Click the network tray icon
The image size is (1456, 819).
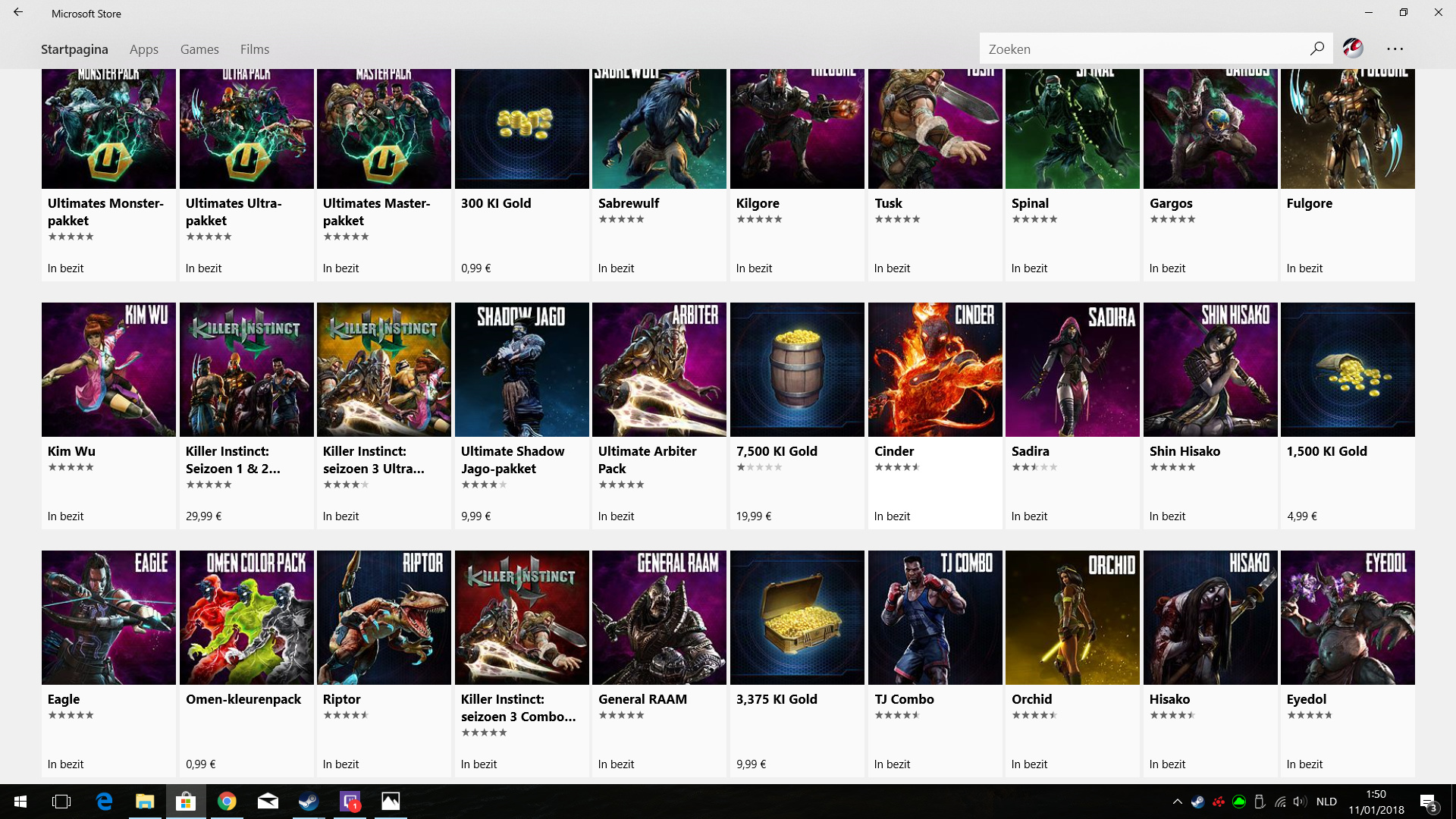pyautogui.click(x=1280, y=802)
